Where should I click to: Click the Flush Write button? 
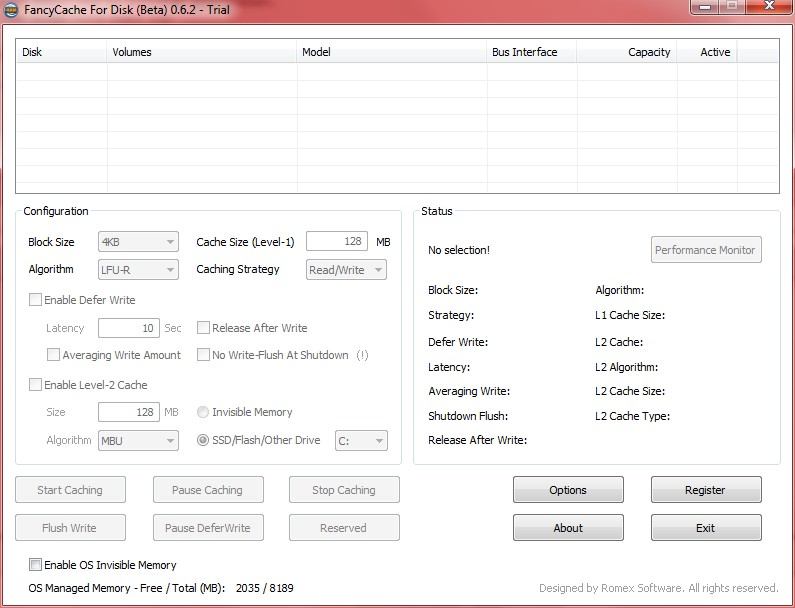pos(70,528)
